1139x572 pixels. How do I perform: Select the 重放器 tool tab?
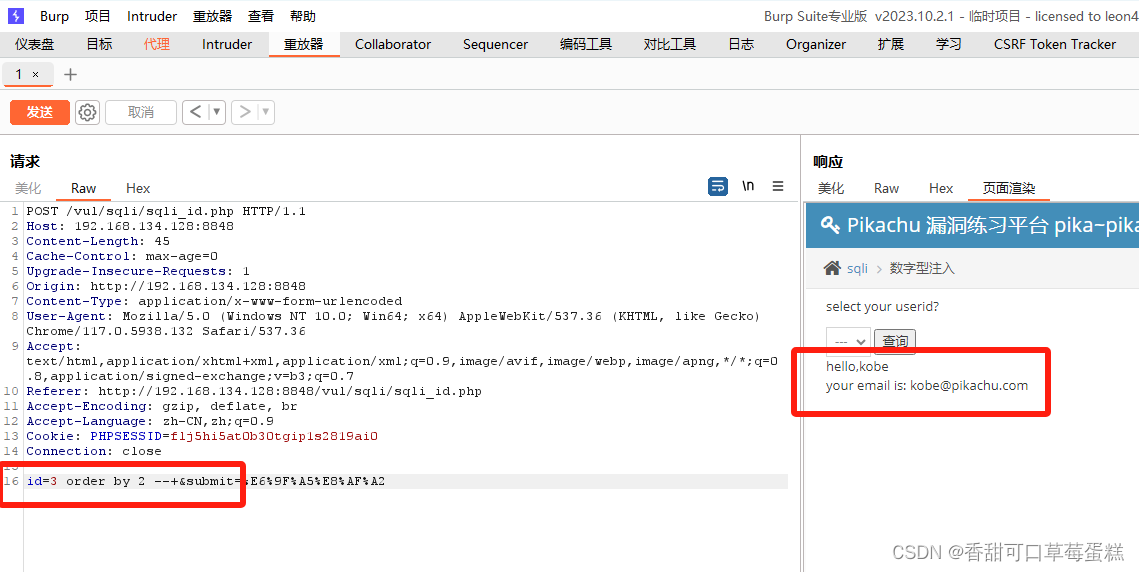(x=304, y=44)
